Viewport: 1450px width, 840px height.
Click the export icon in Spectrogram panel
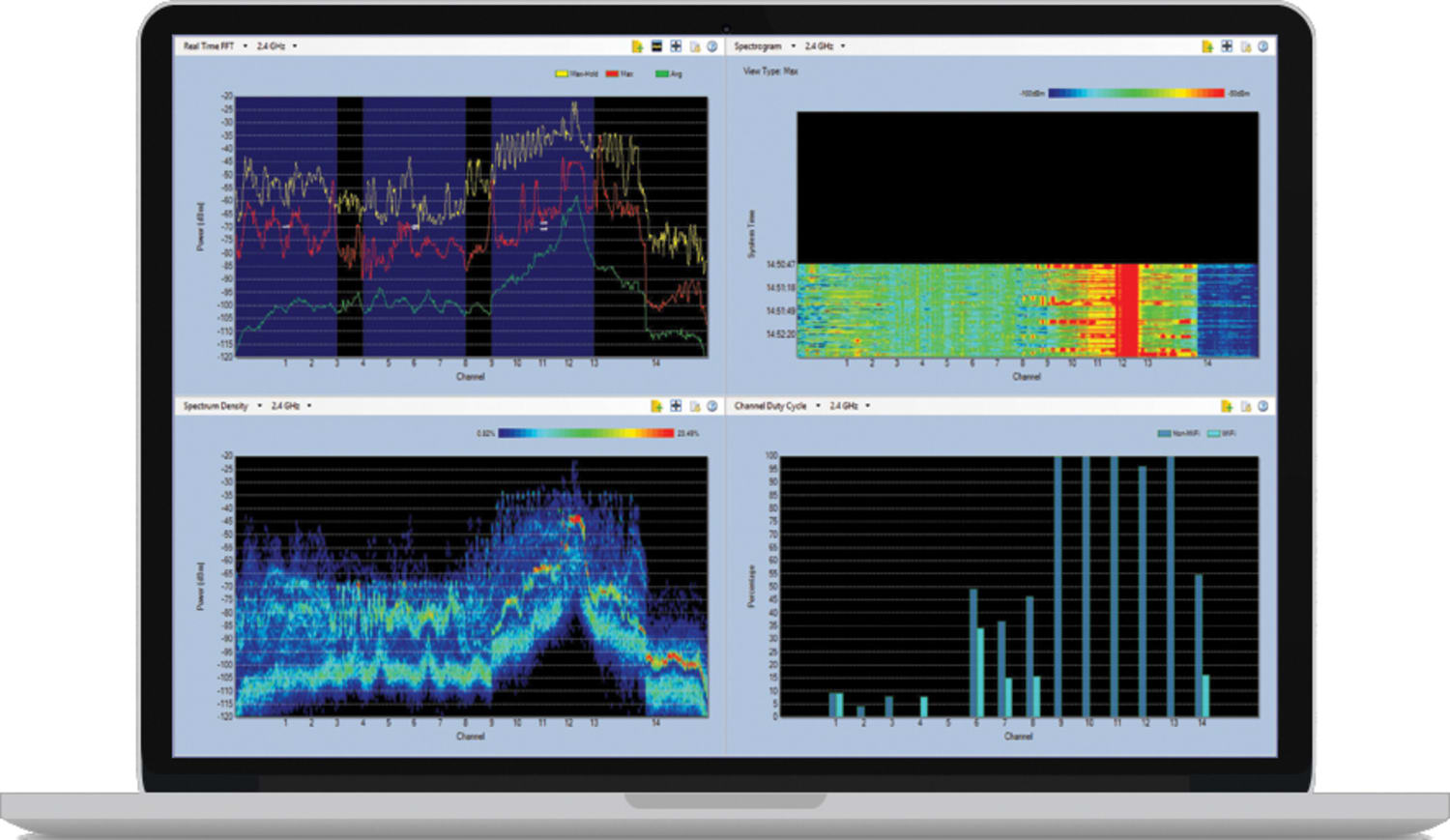click(x=1207, y=46)
